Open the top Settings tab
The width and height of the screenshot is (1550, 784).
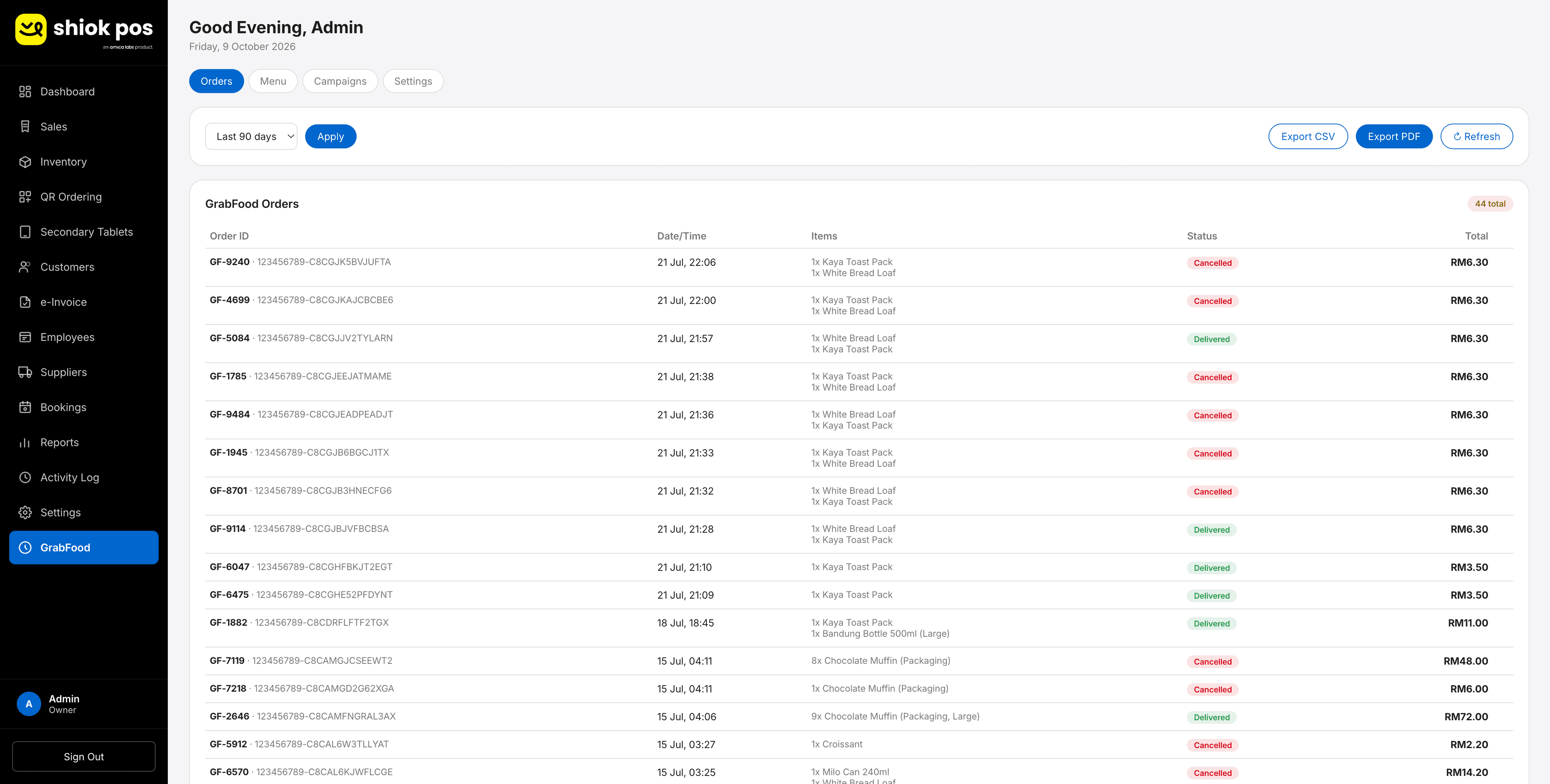click(x=413, y=81)
